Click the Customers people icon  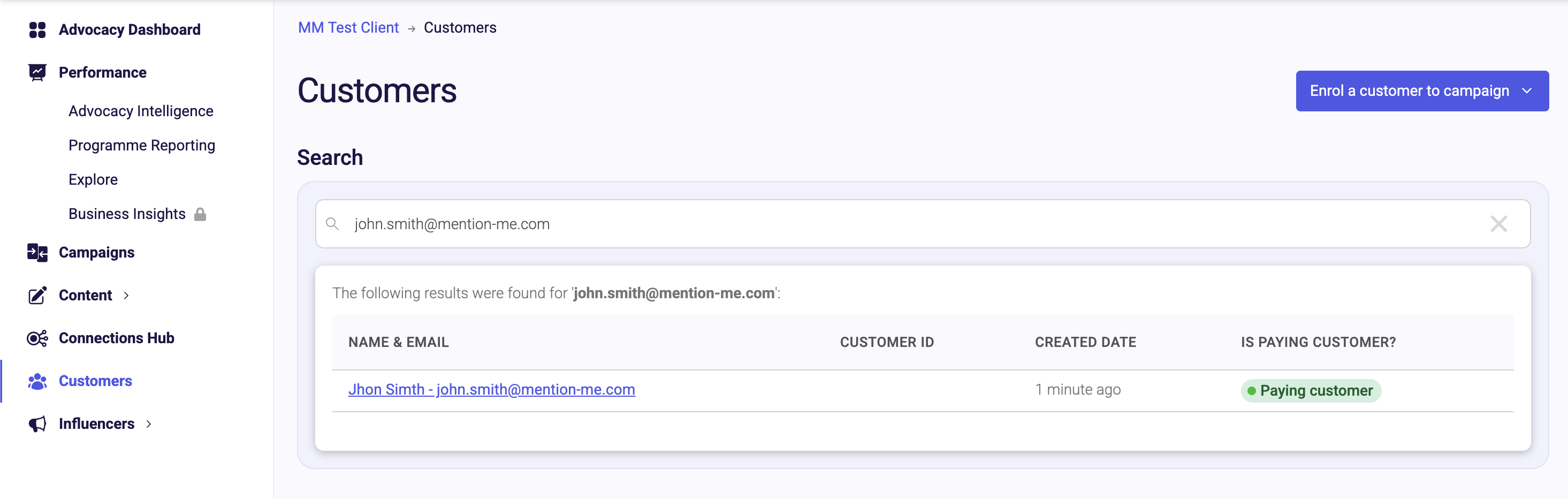coord(37,381)
